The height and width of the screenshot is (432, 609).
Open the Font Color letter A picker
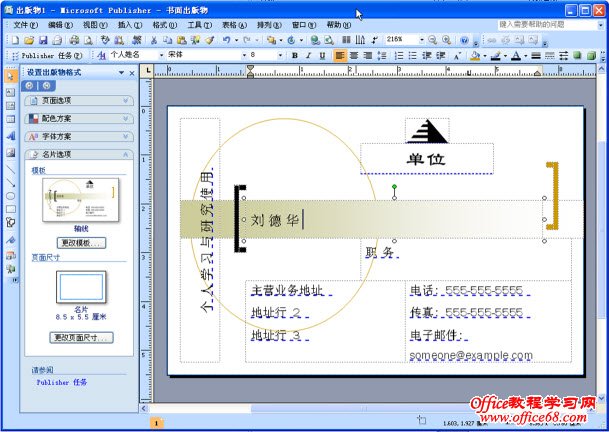(516, 56)
